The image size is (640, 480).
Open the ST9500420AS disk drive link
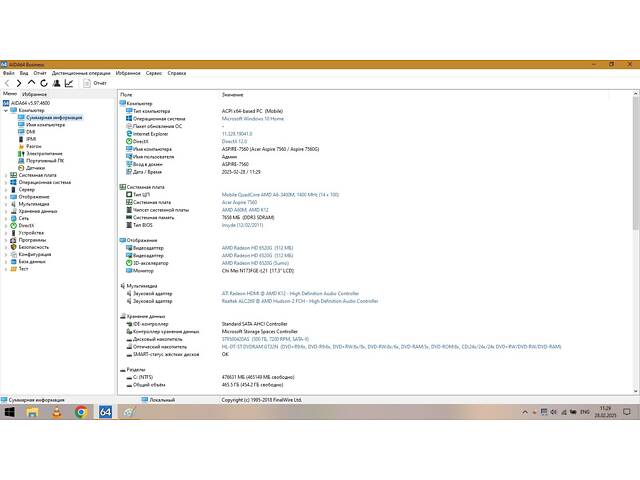pos(265,339)
